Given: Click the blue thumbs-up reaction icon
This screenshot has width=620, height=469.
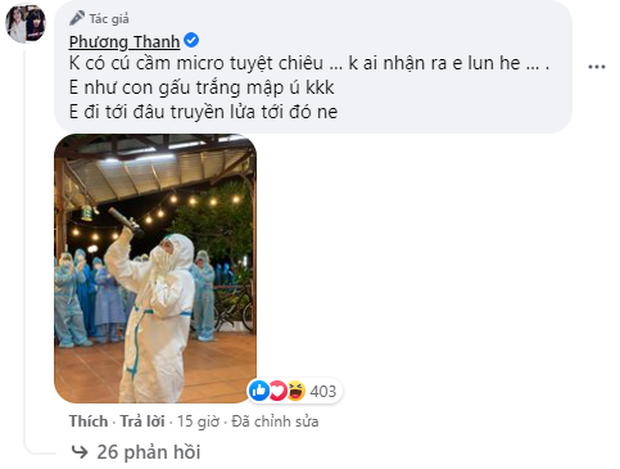Looking at the screenshot, I should click(x=259, y=391).
